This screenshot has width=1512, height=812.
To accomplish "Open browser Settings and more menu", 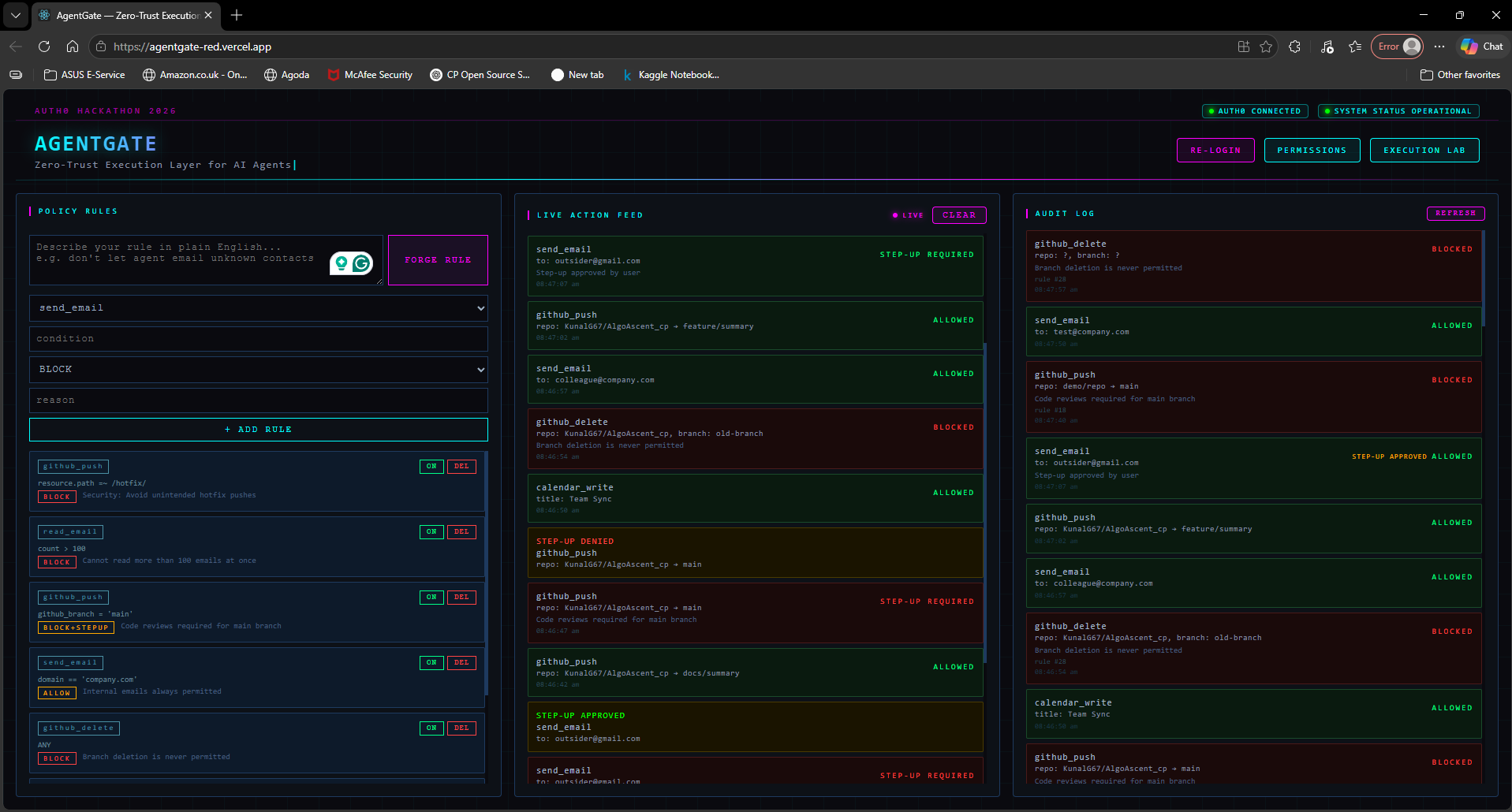I will (x=1439, y=47).
